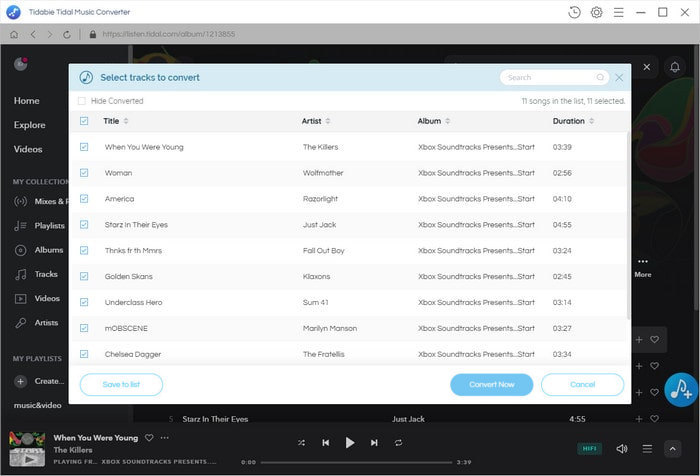Uncheck the America track checkbox

[84, 199]
